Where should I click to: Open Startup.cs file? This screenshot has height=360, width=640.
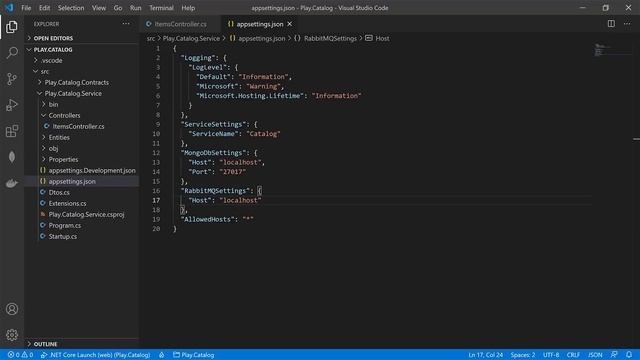[x=82, y=237]
